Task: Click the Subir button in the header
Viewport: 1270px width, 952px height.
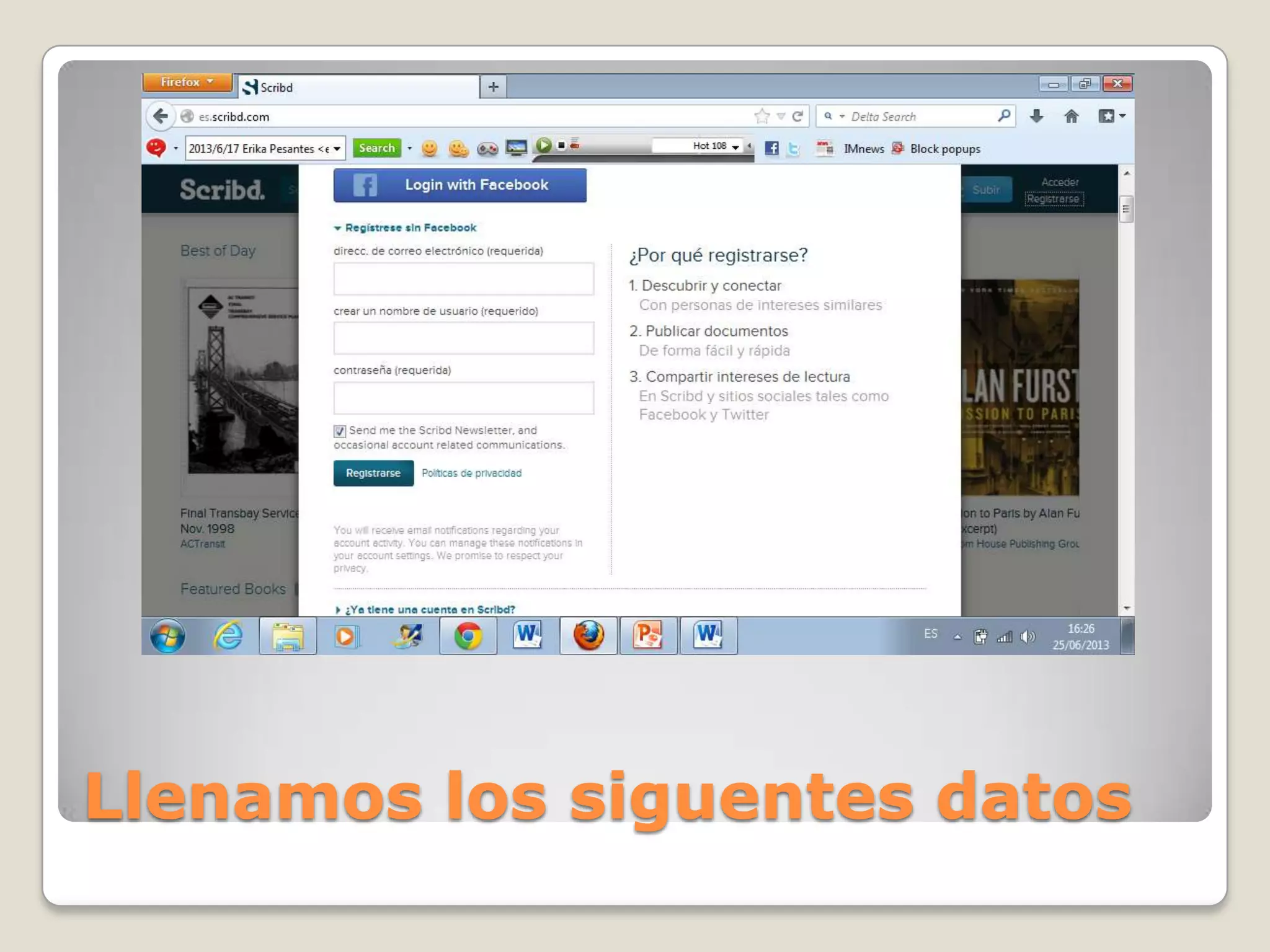Action: click(x=986, y=189)
